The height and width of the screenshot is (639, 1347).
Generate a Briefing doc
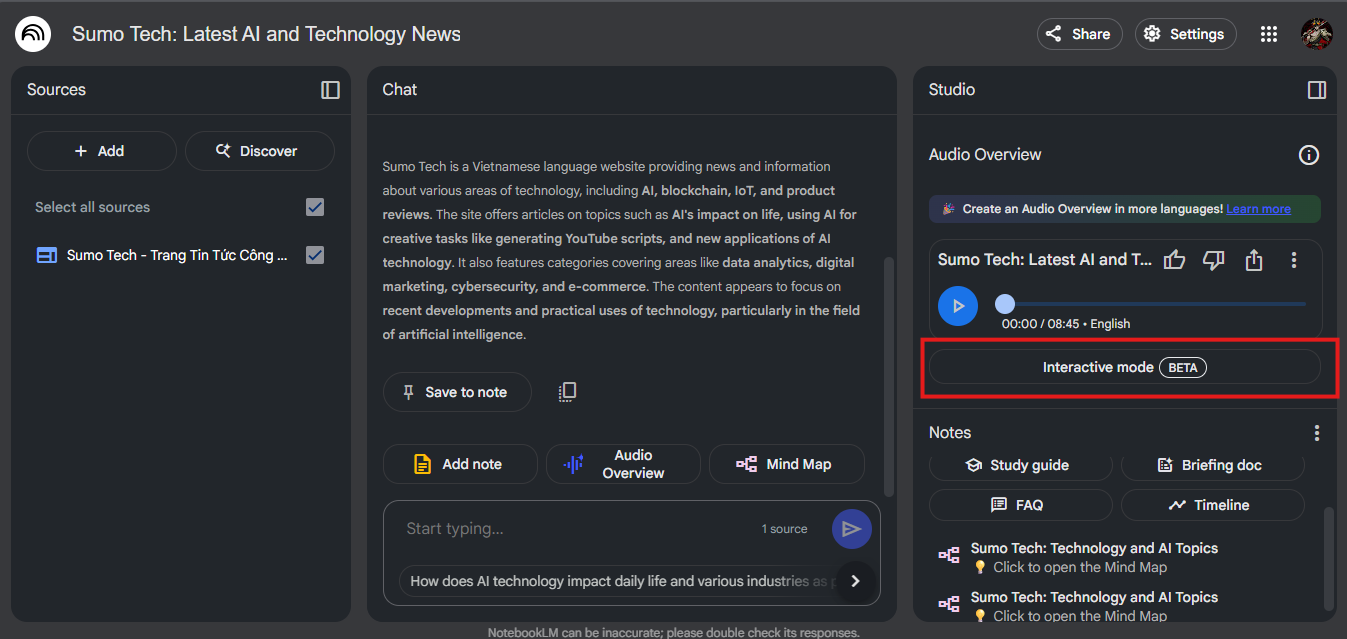1212,465
